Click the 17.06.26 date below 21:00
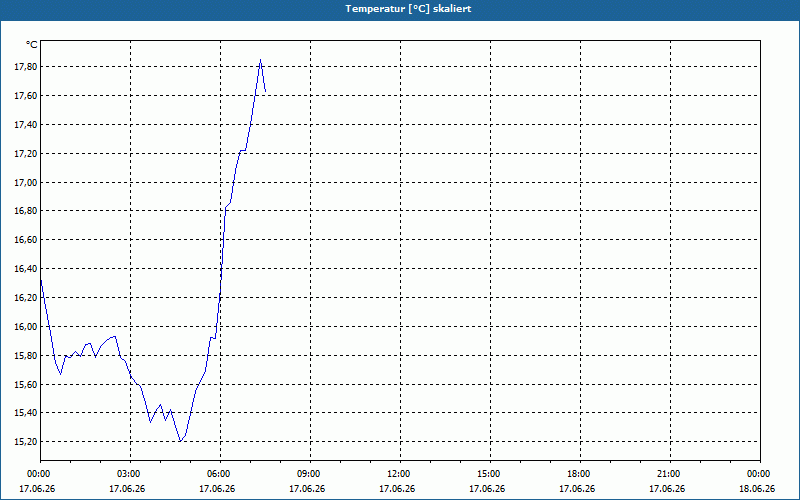The width and height of the screenshot is (800, 500). pos(667,488)
